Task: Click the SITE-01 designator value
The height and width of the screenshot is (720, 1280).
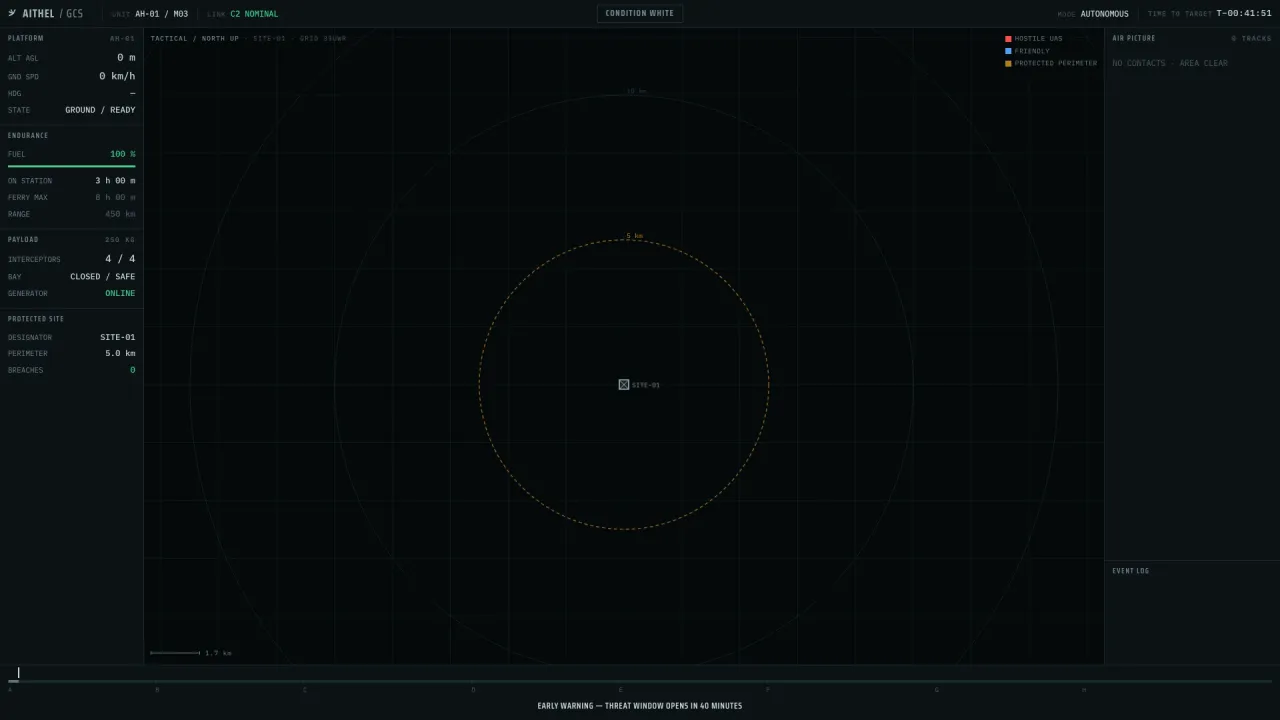Action: [x=117, y=337]
